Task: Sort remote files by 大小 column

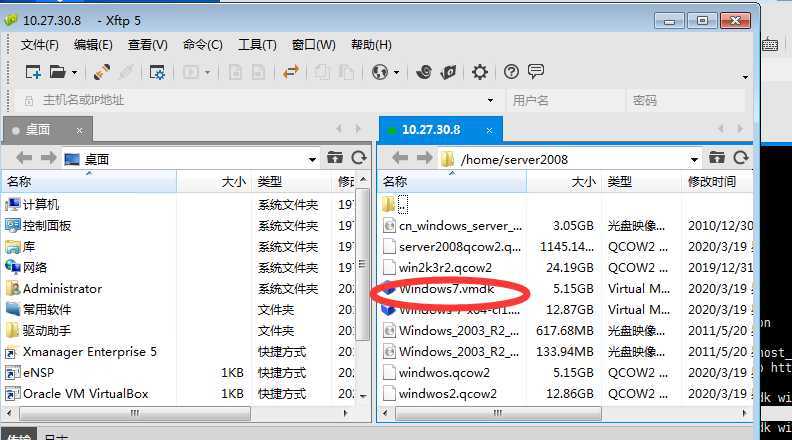Action: pyautogui.click(x=564, y=181)
